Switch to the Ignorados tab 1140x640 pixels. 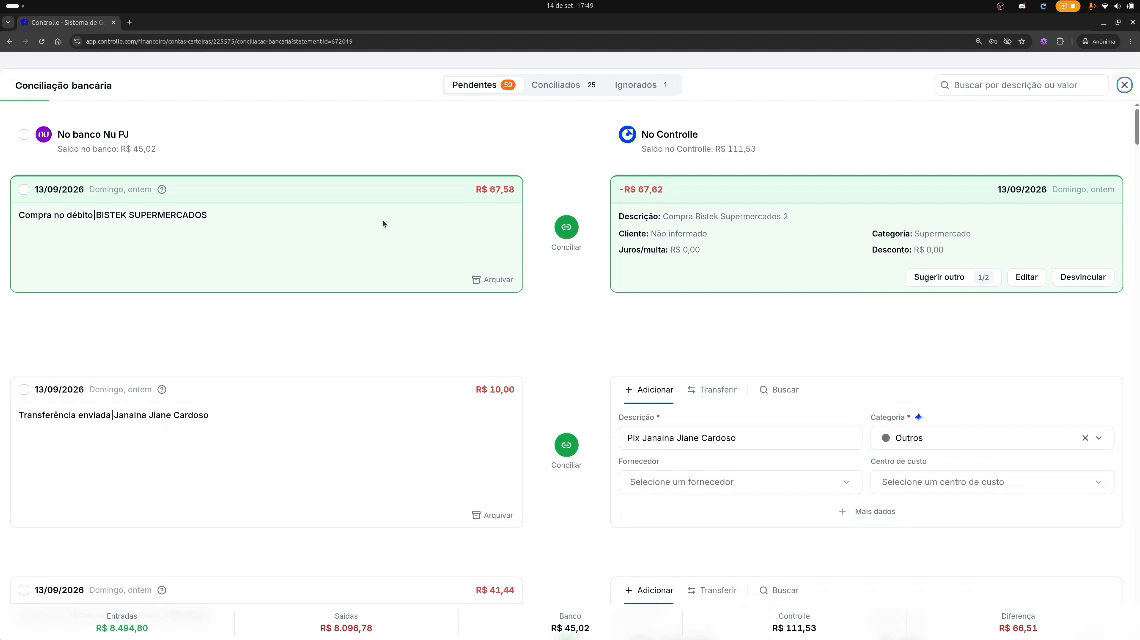641,85
